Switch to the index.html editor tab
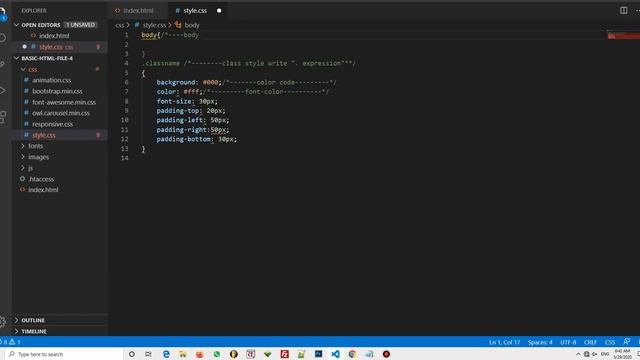Image resolution: width=640 pixels, height=360 pixels. (x=138, y=11)
